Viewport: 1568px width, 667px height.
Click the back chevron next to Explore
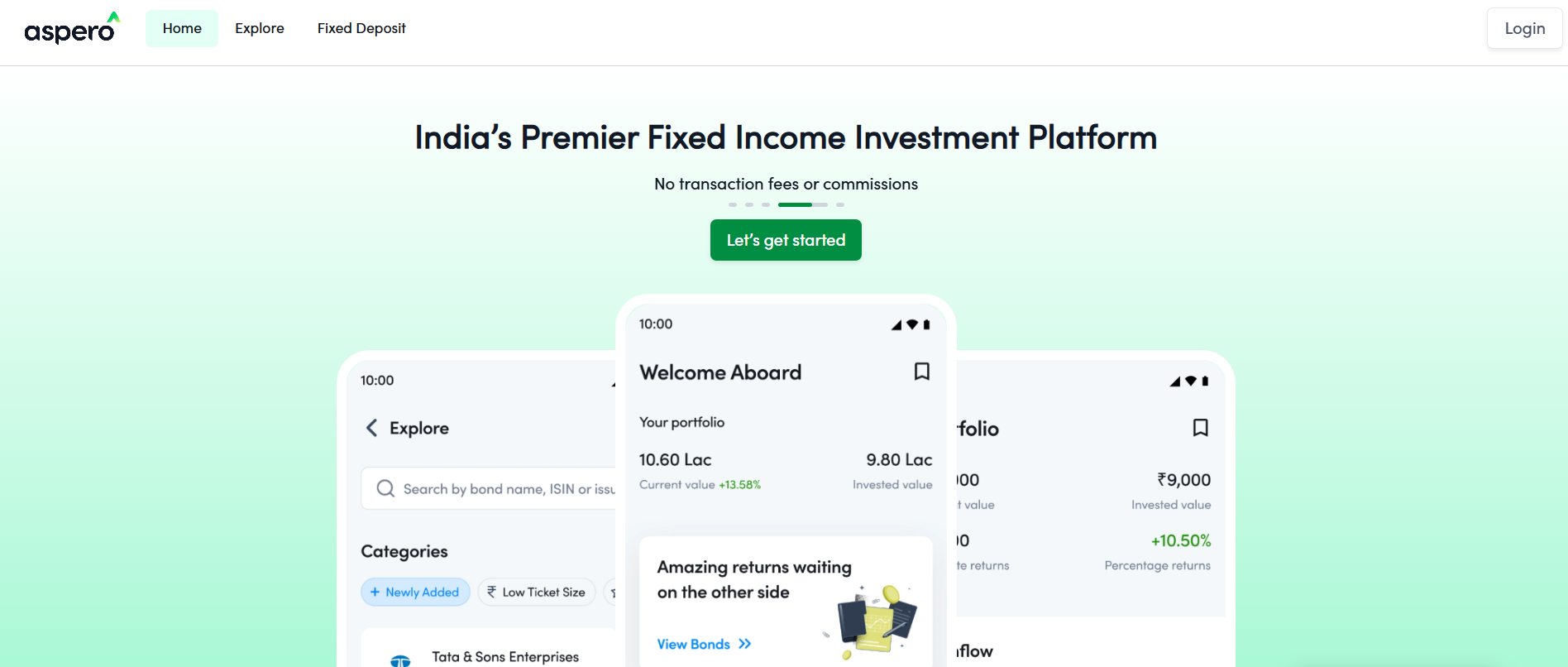(371, 428)
